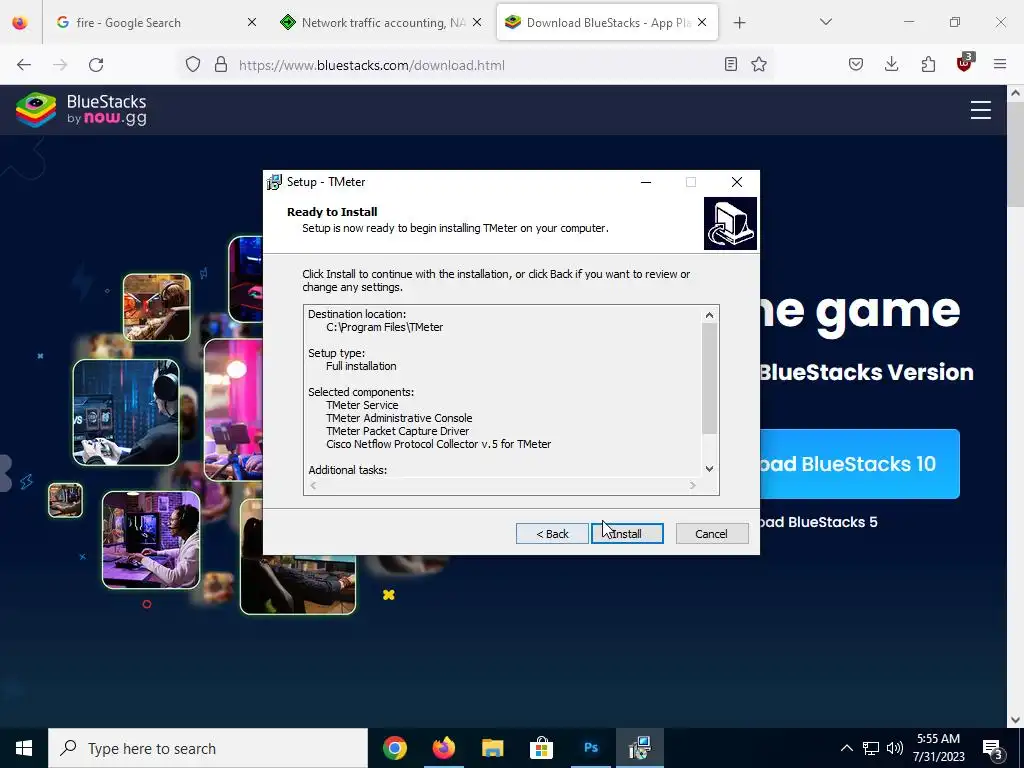
Task: Open the list all tabs dropdown
Action: coord(825,22)
